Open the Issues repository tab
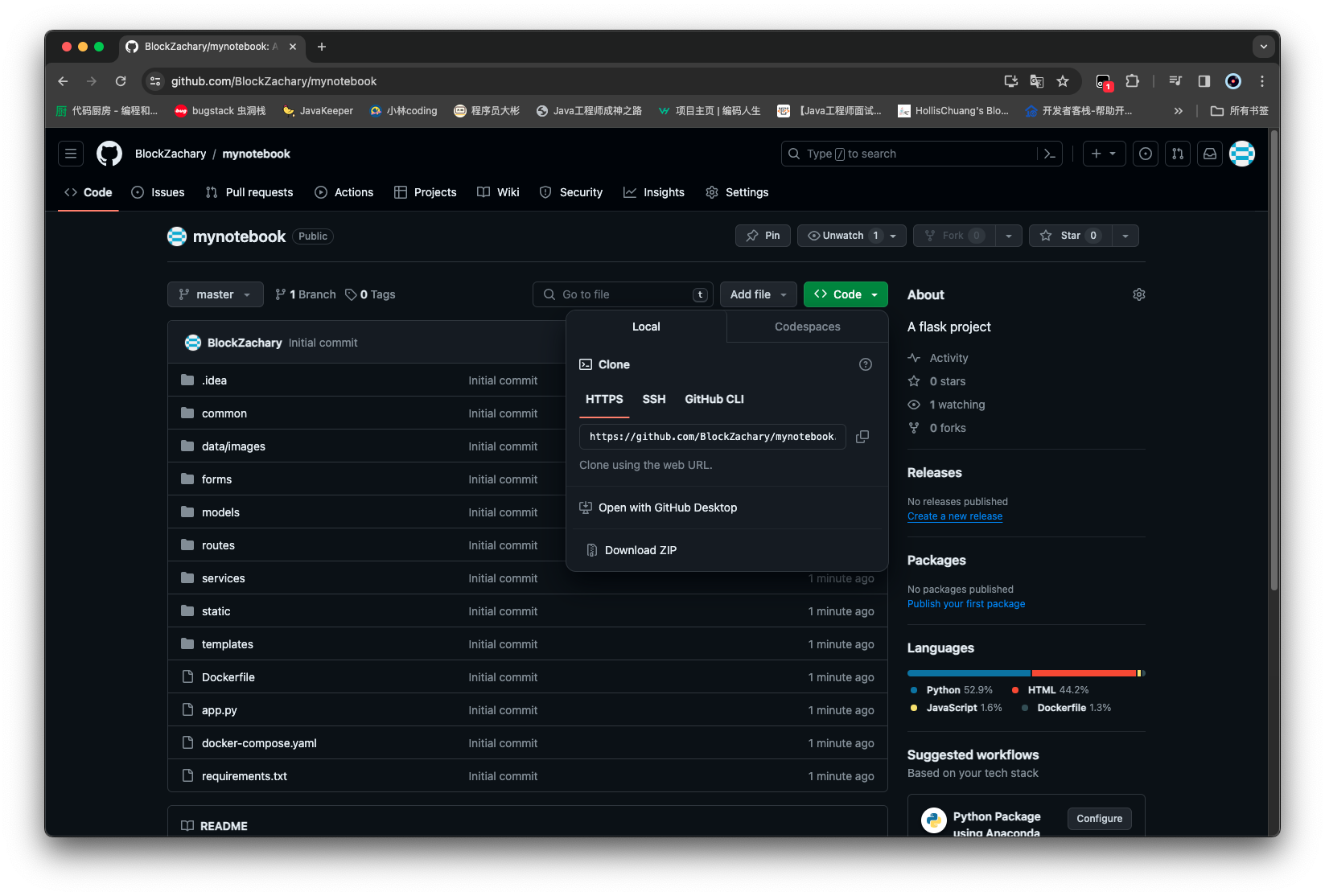The width and height of the screenshot is (1325, 896). 158,192
